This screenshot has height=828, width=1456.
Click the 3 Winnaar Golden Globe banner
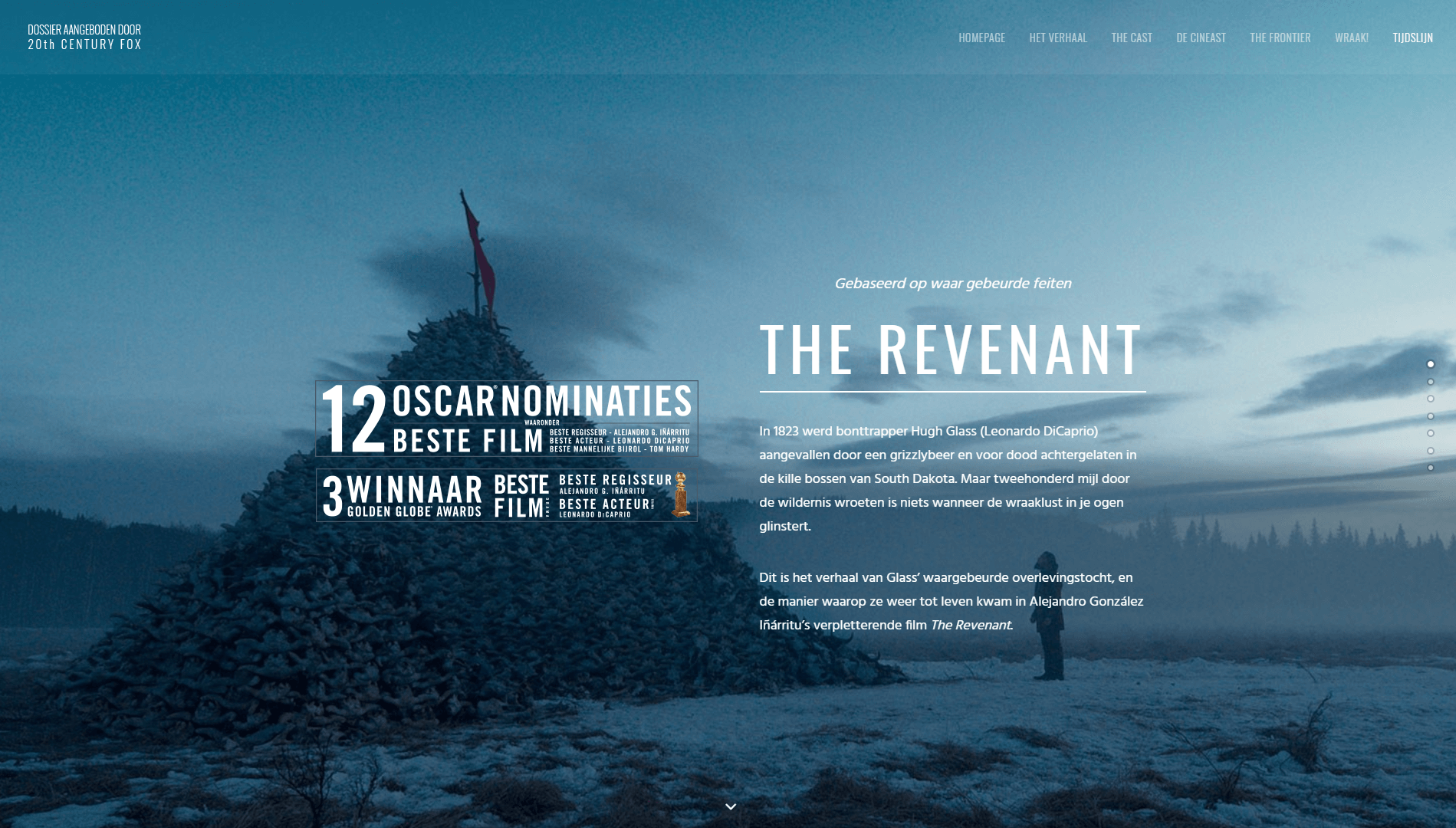507,495
